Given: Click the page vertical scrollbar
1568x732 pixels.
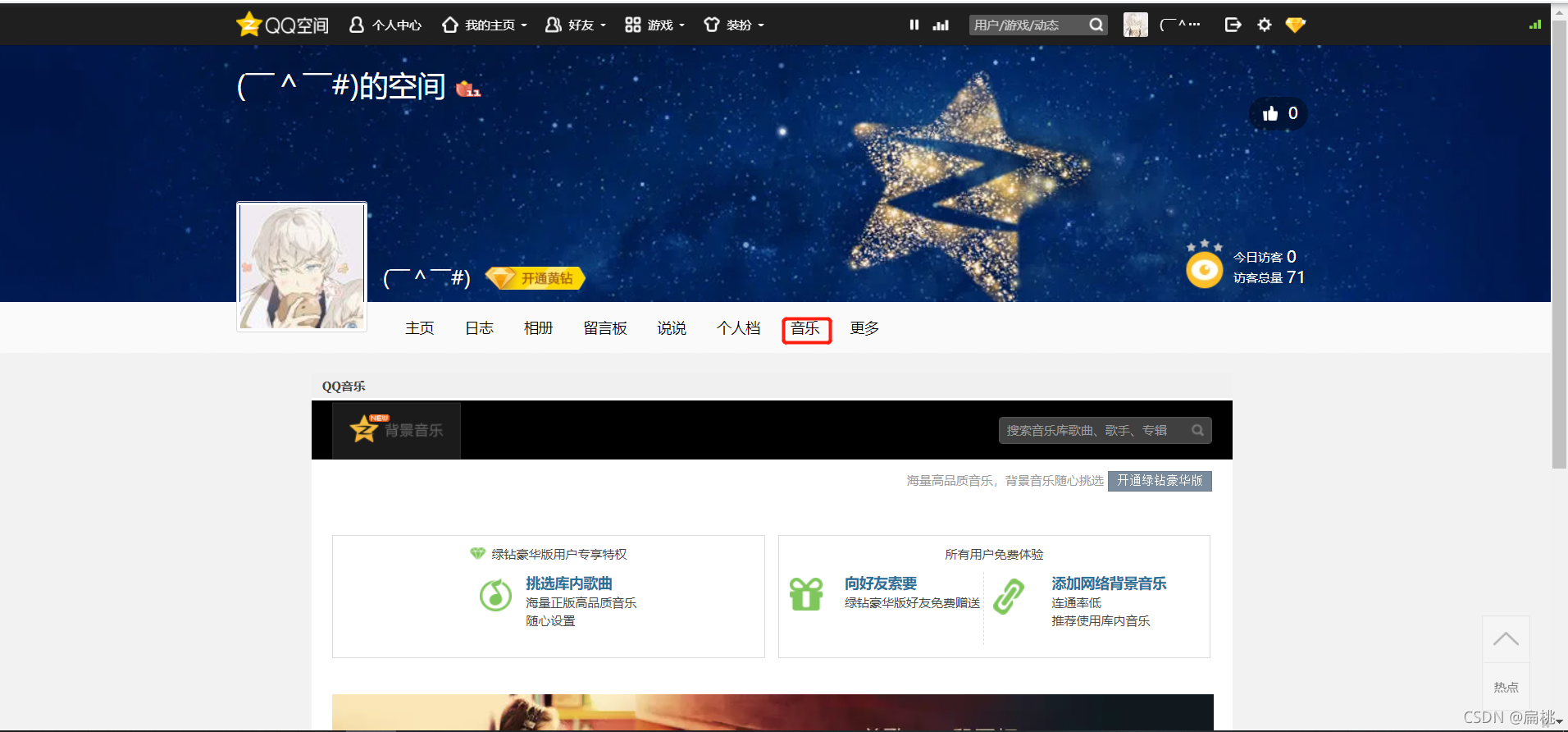Looking at the screenshot, I should (x=1559, y=246).
